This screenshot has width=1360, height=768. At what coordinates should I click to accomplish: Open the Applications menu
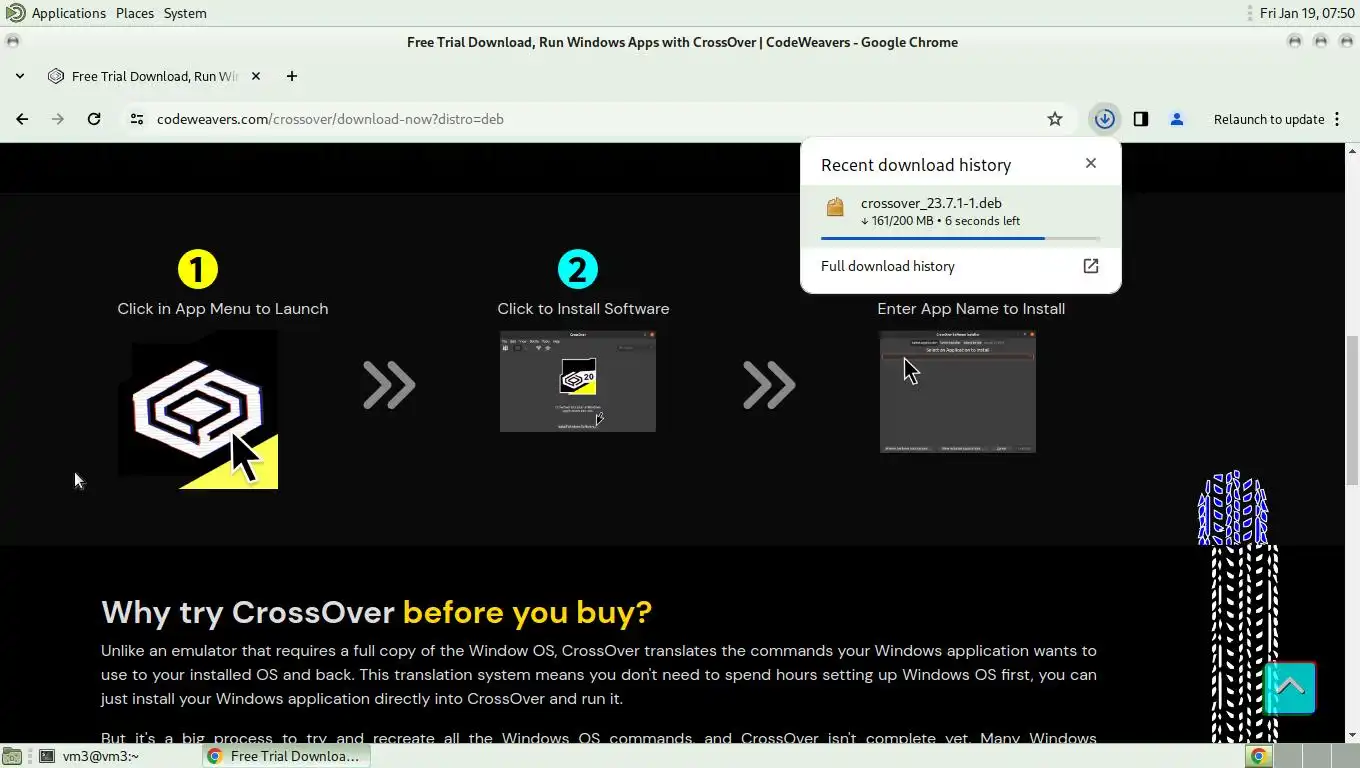coord(69,13)
